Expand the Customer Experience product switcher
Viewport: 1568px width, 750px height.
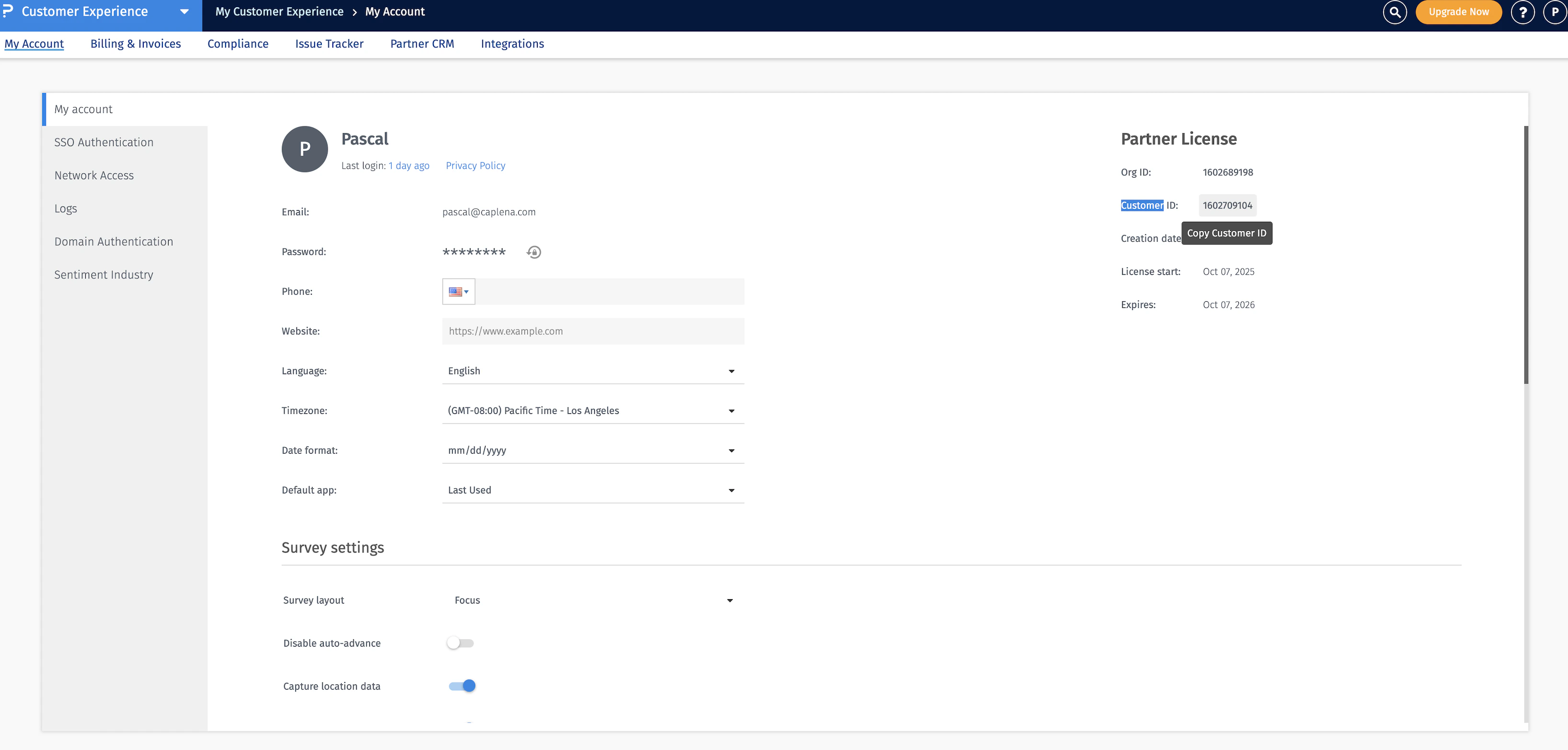point(184,11)
